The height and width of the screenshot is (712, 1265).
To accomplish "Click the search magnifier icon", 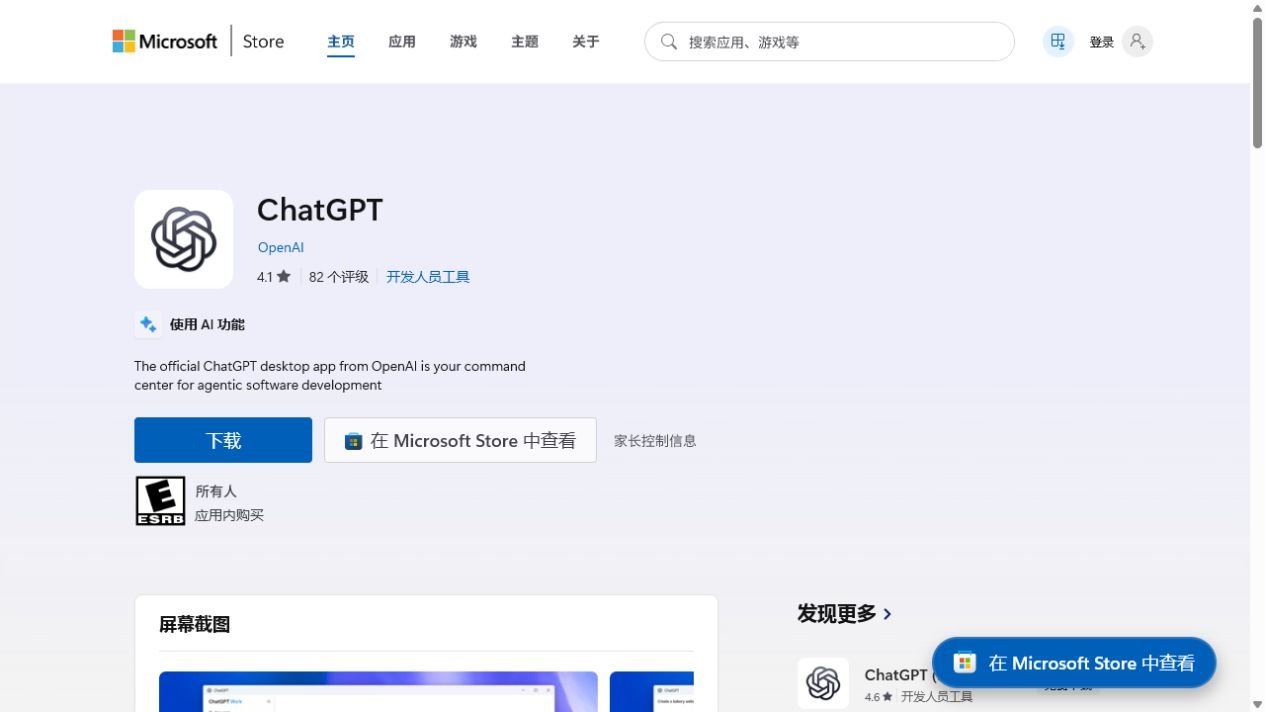I will point(669,42).
